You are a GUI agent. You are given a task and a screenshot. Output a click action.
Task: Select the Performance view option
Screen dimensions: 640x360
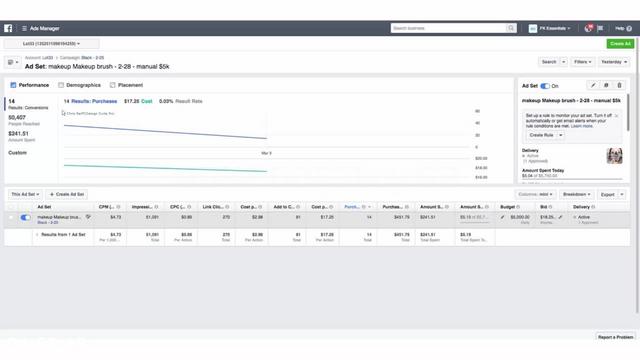[x=29, y=85]
